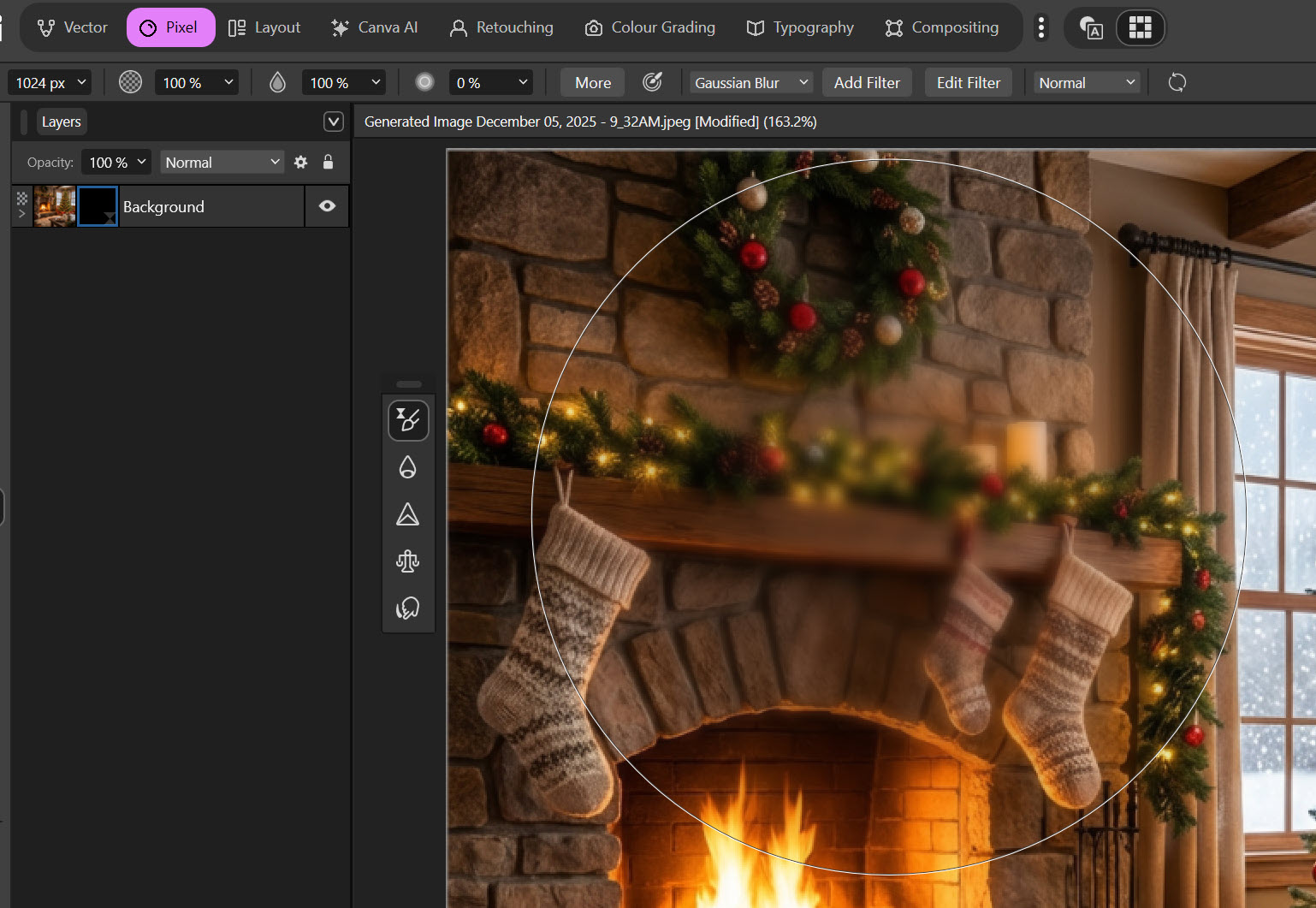
Task: Toggle the grid view button at top
Action: coord(1140,27)
